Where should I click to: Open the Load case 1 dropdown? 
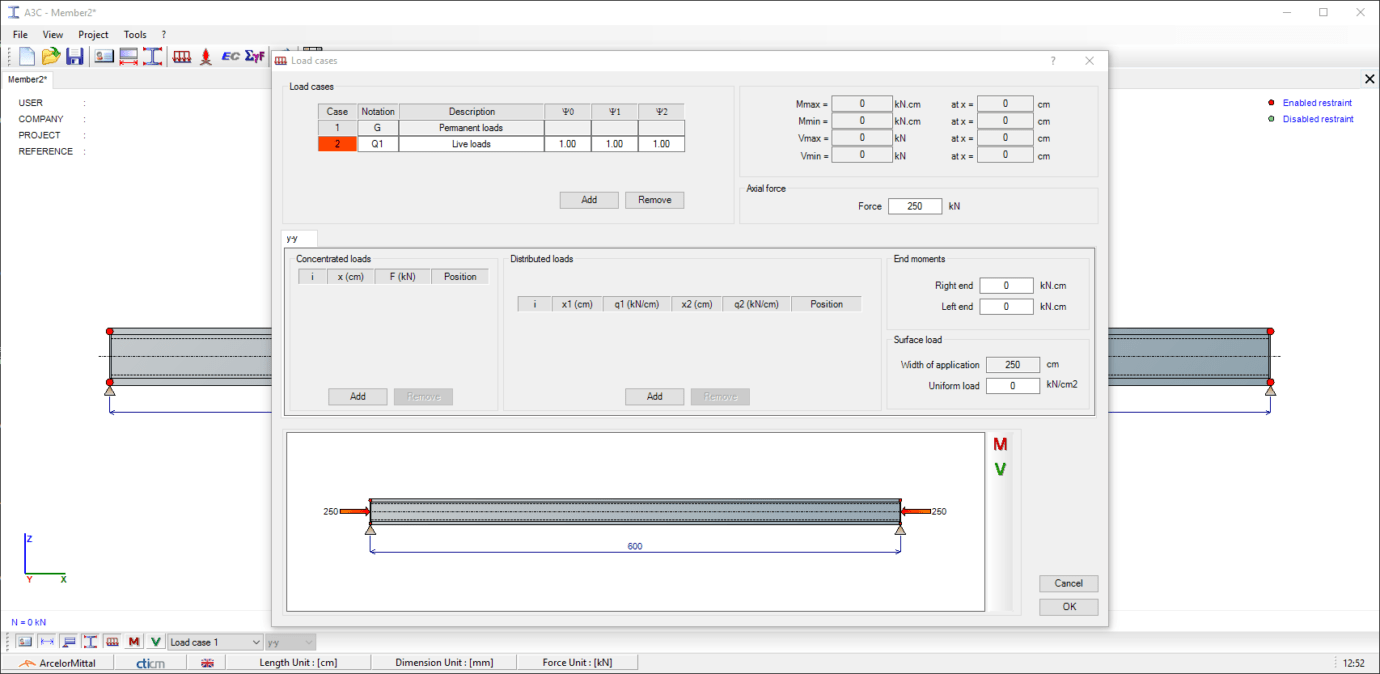pyautogui.click(x=215, y=642)
